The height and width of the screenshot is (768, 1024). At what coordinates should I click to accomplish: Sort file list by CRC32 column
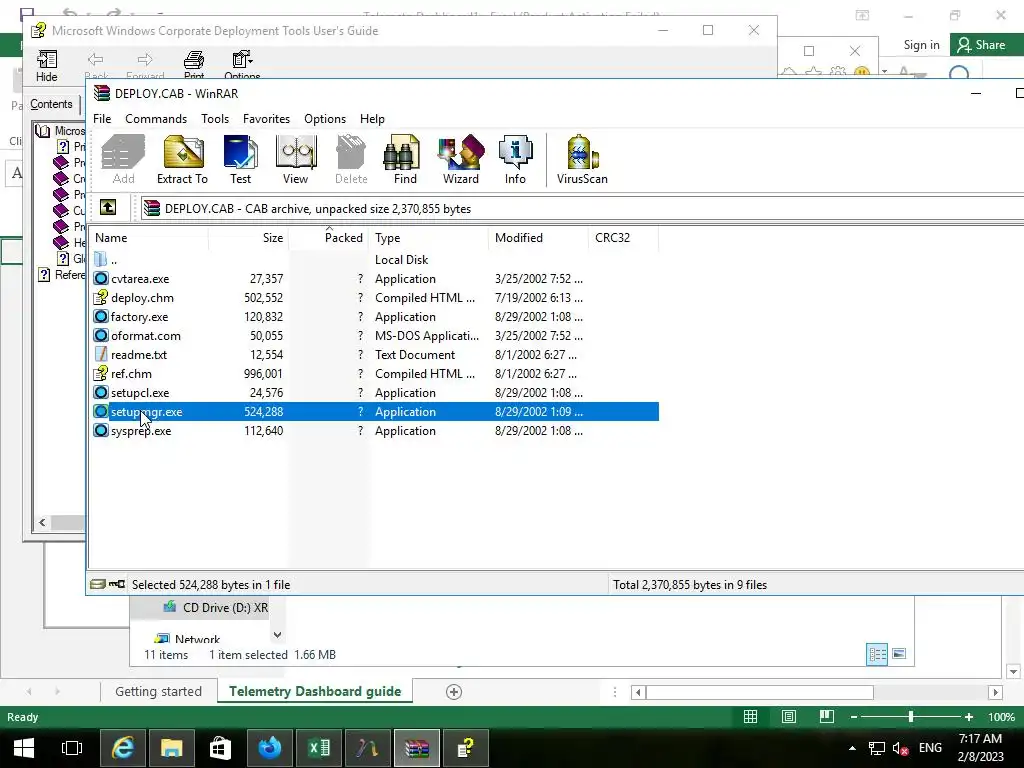623,238
